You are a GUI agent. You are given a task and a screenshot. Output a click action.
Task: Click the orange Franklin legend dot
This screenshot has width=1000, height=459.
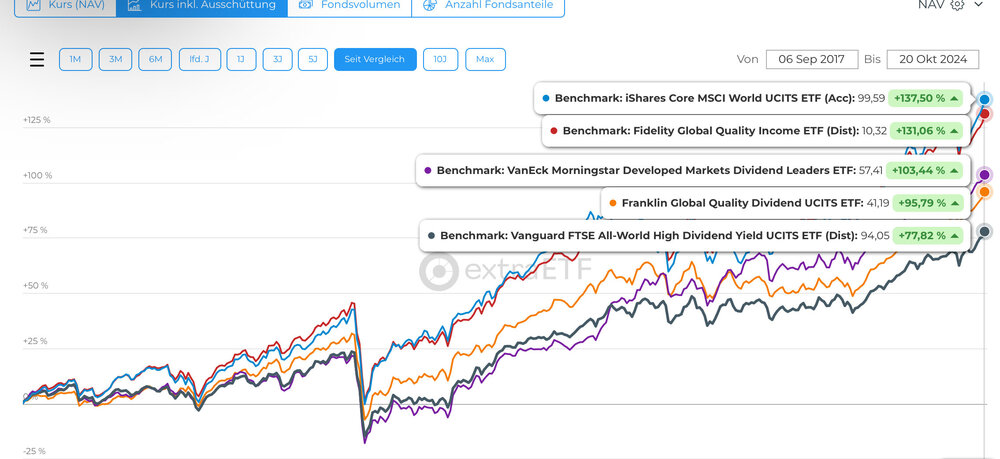coord(612,203)
